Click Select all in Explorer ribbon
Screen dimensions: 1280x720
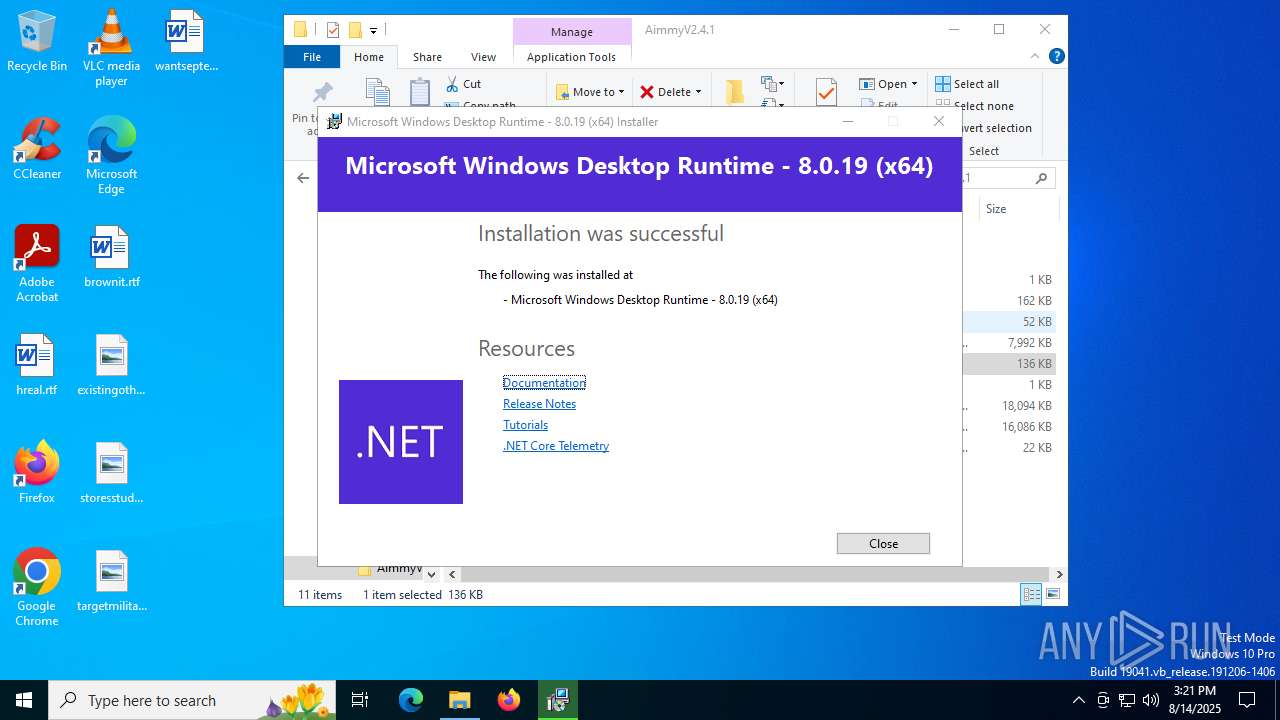click(x=967, y=84)
